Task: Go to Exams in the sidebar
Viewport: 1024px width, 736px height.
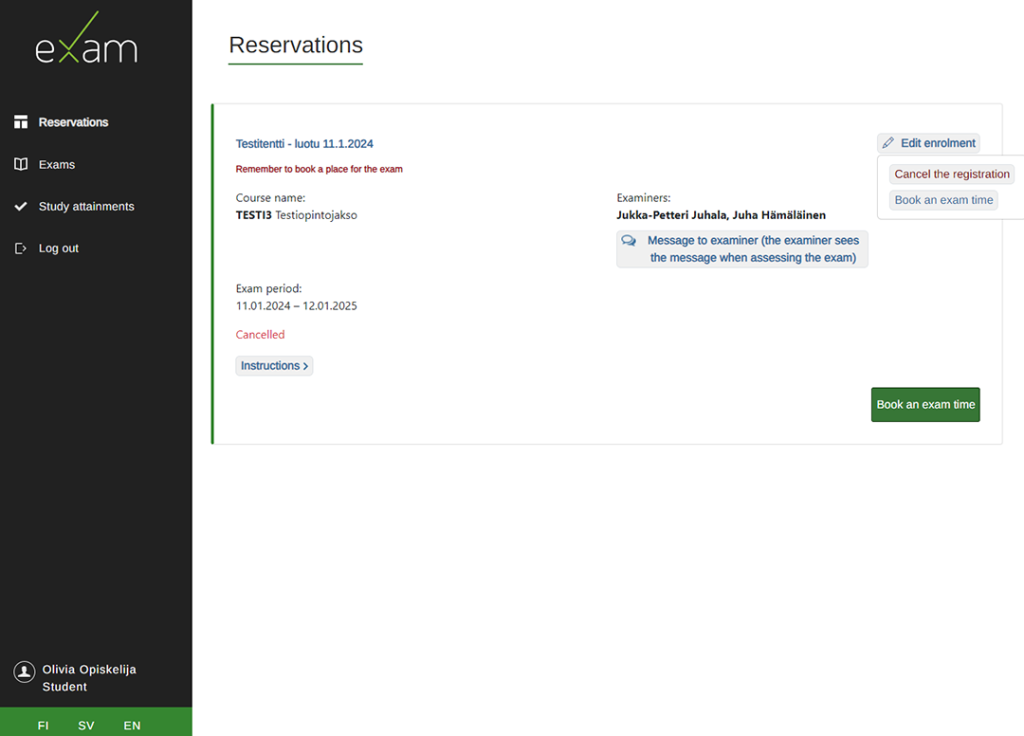Action: pos(57,165)
